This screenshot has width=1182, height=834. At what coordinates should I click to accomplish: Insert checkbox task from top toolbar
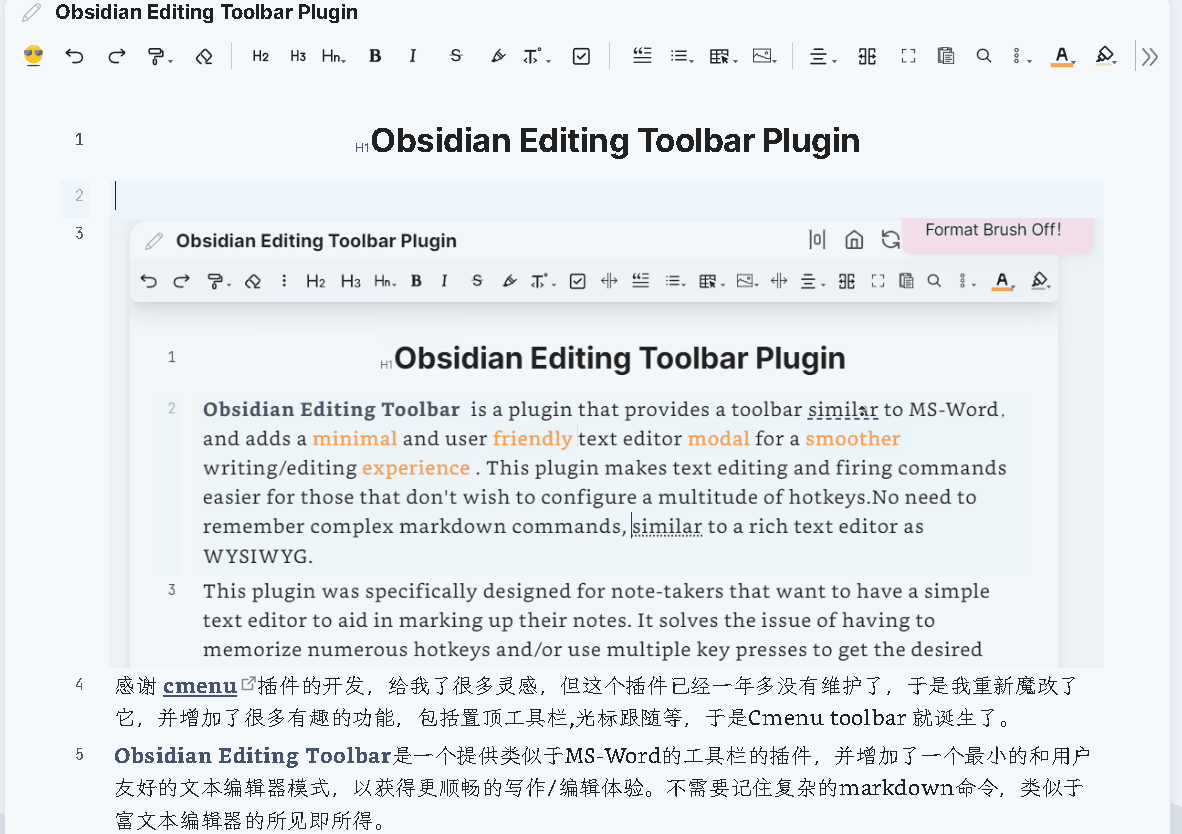point(581,56)
